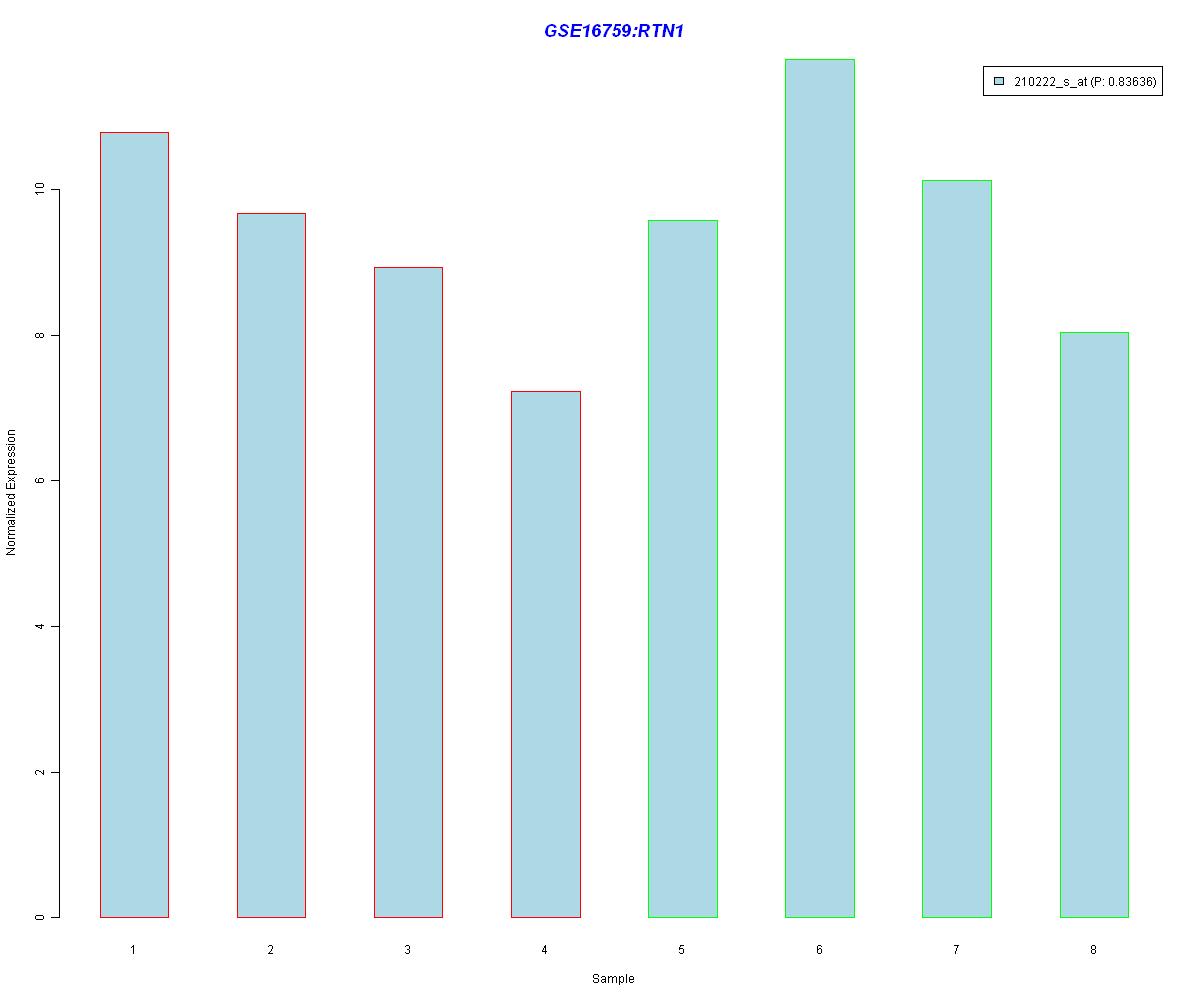1200x1000 pixels.
Task: Select the bar for sample 7
Action: click(956, 549)
